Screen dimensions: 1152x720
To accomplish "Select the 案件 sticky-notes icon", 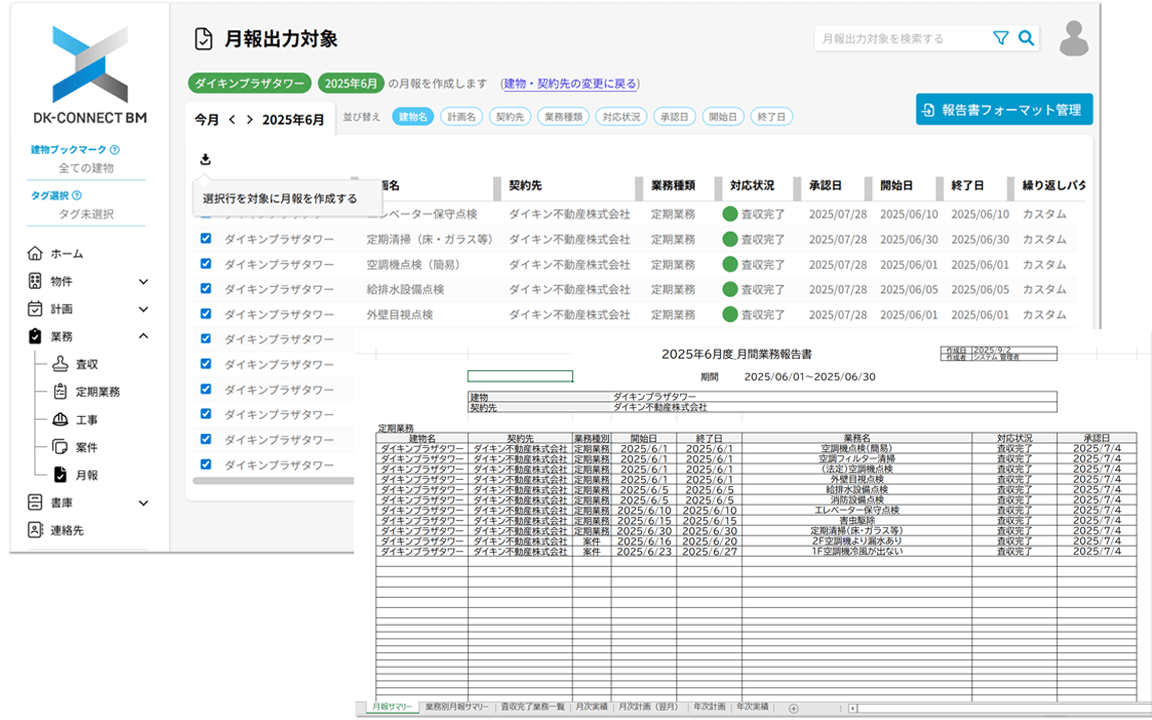I will (x=59, y=445).
